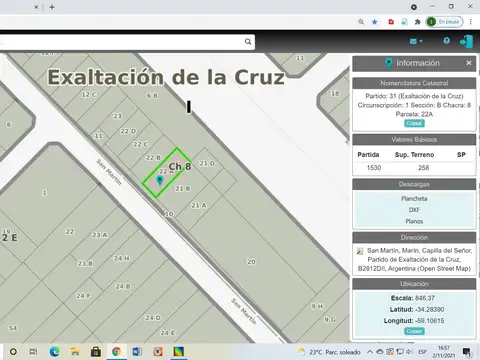Open the Planos download link
The image size is (480, 360).
(414, 221)
